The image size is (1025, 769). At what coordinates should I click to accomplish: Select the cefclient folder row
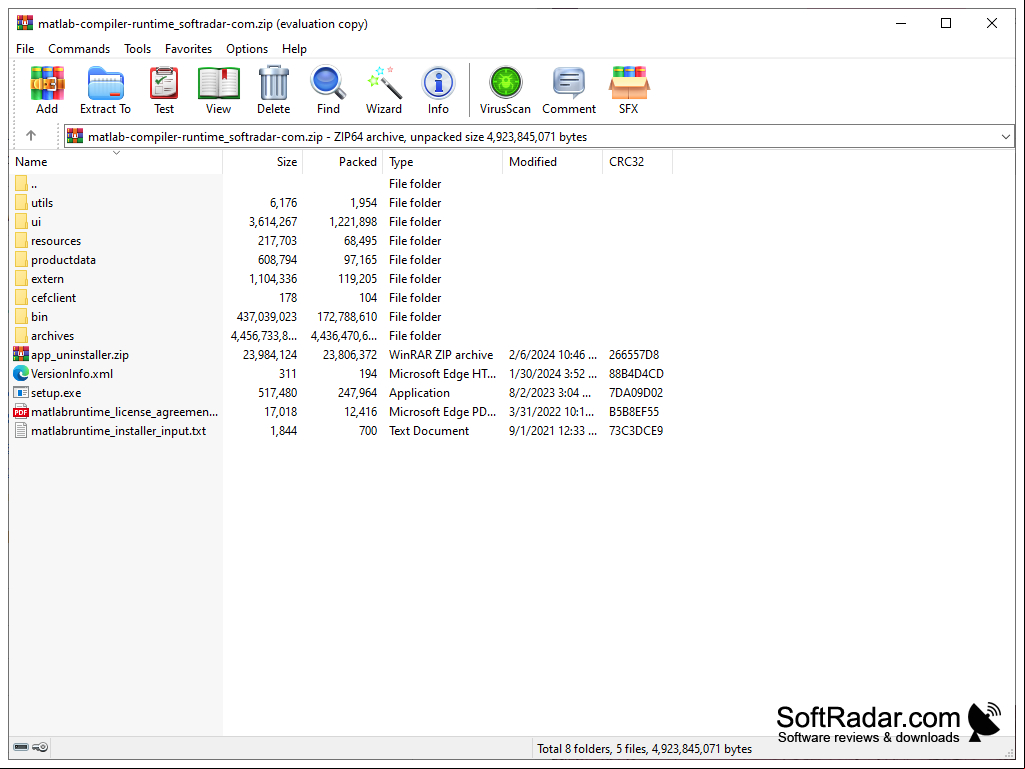point(343,298)
